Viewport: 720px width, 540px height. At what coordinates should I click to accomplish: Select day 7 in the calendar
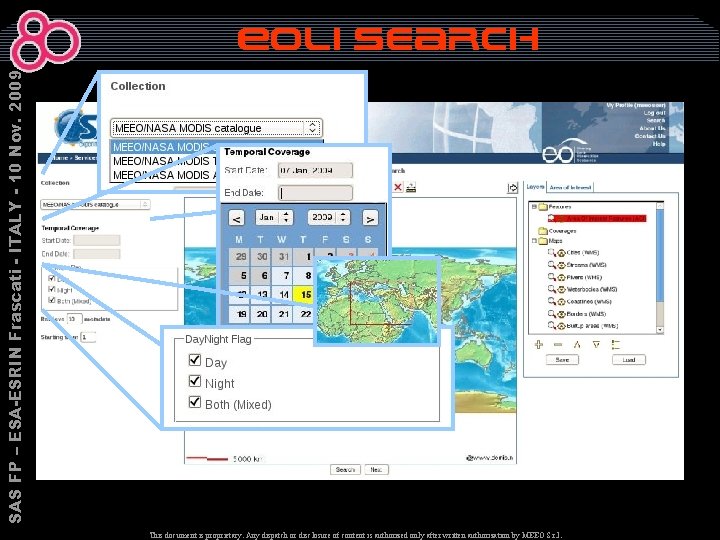(283, 276)
